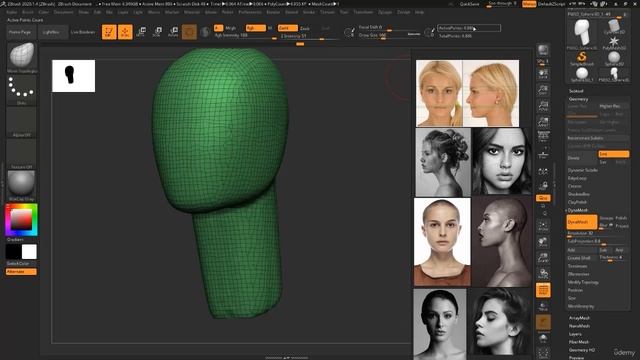Open the Dots stroke type picker

22,88
